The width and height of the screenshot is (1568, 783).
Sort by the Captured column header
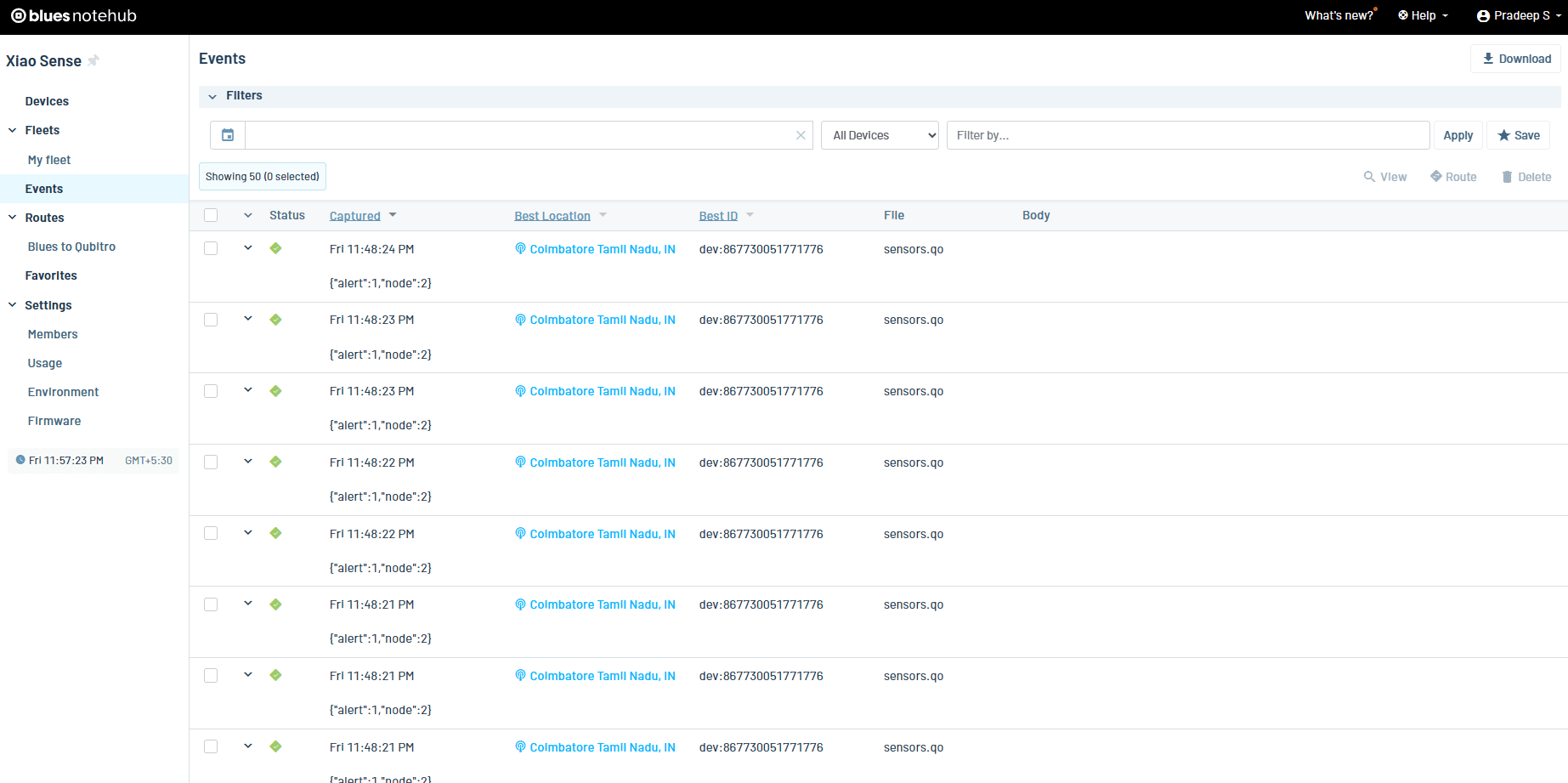(x=355, y=216)
